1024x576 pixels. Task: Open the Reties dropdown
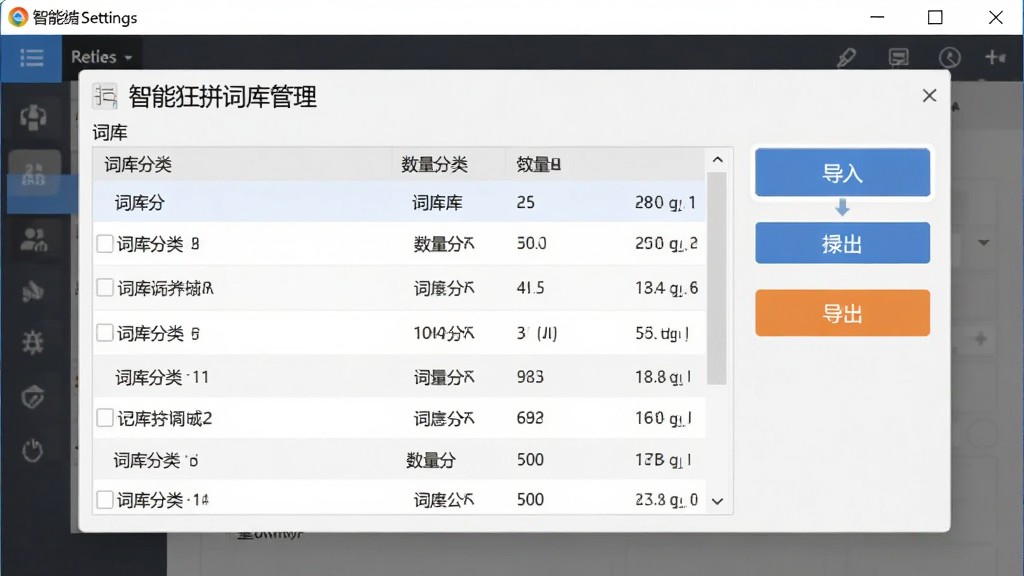[102, 57]
